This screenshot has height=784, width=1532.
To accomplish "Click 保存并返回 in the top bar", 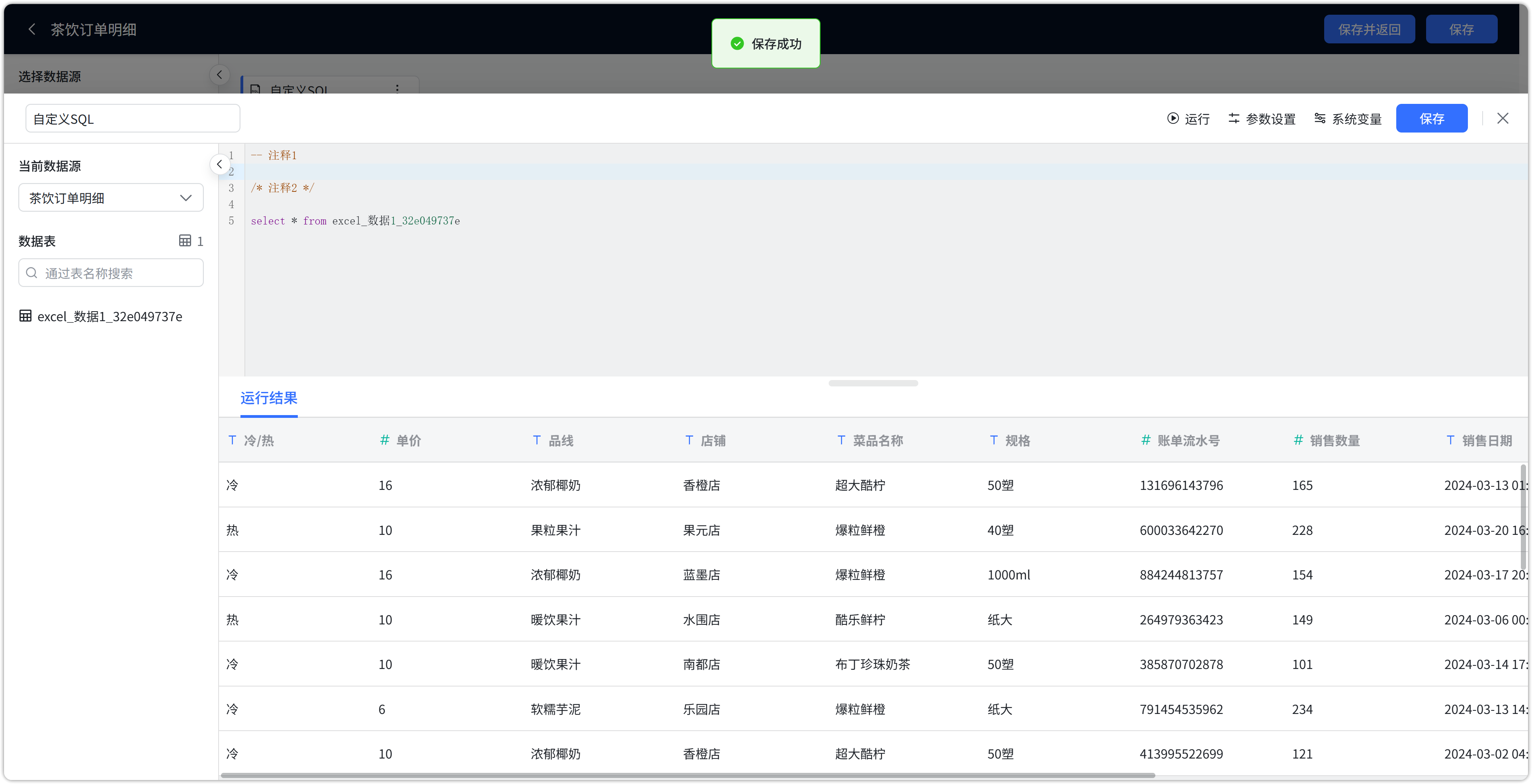I will click(1369, 29).
